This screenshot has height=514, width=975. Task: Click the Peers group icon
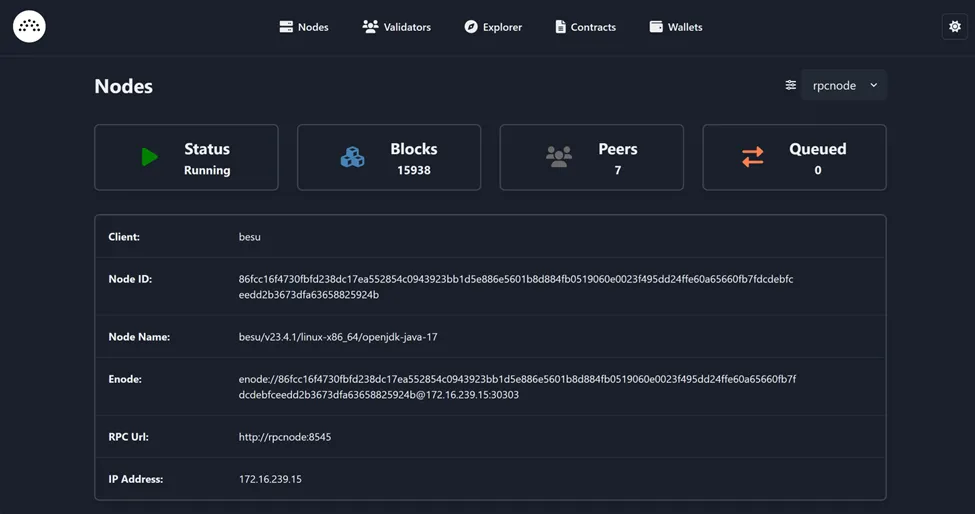(x=558, y=157)
